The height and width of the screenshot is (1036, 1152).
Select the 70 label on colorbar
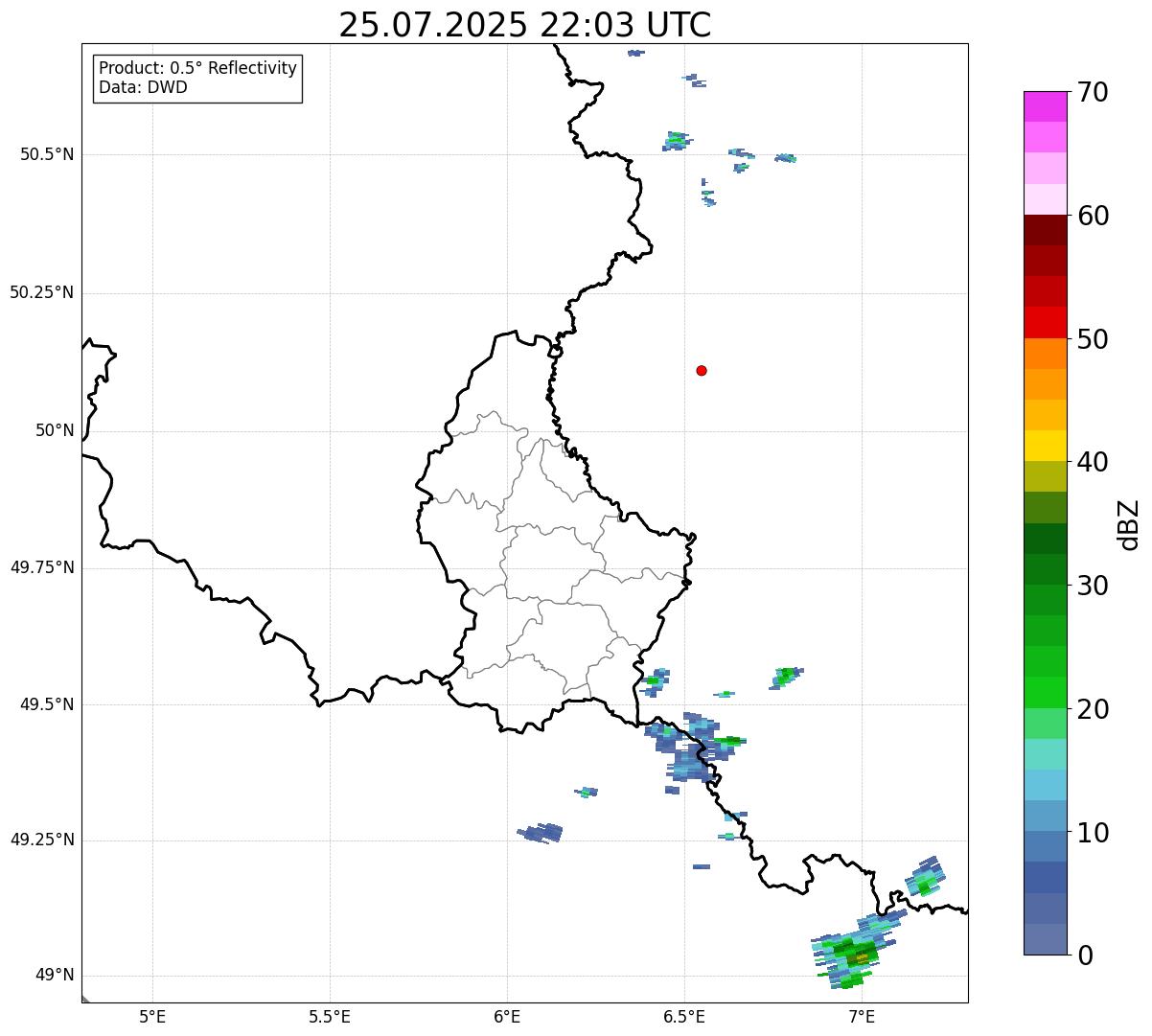pyautogui.click(x=1093, y=92)
